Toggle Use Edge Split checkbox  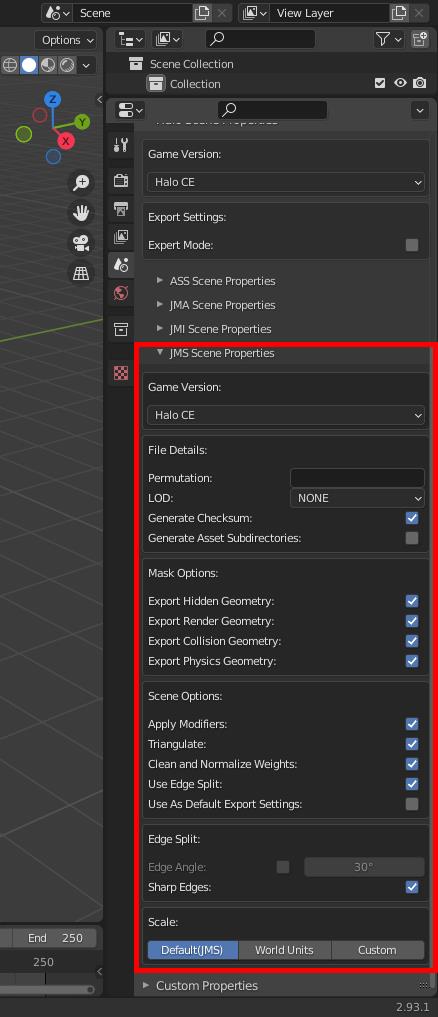click(x=412, y=784)
